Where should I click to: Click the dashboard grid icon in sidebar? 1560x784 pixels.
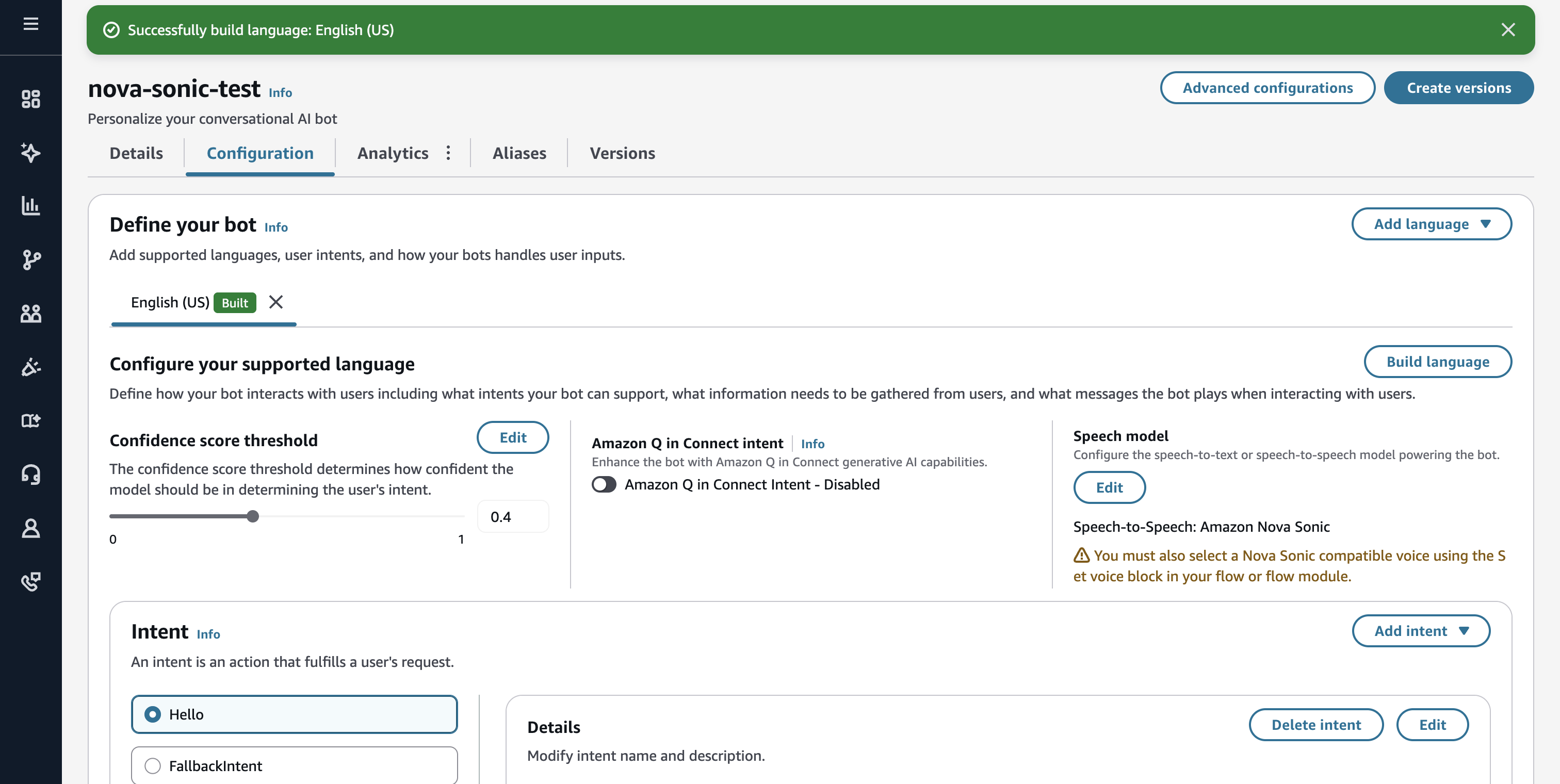click(x=31, y=99)
